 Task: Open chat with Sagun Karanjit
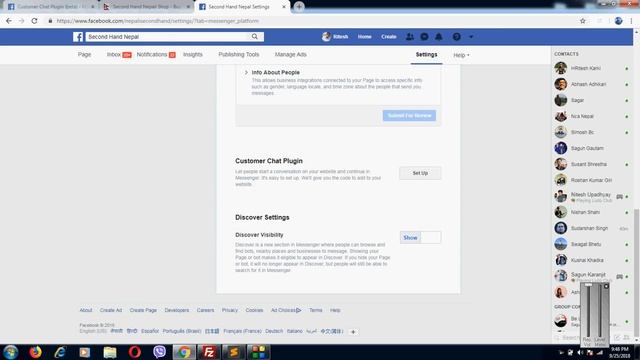[591, 276]
